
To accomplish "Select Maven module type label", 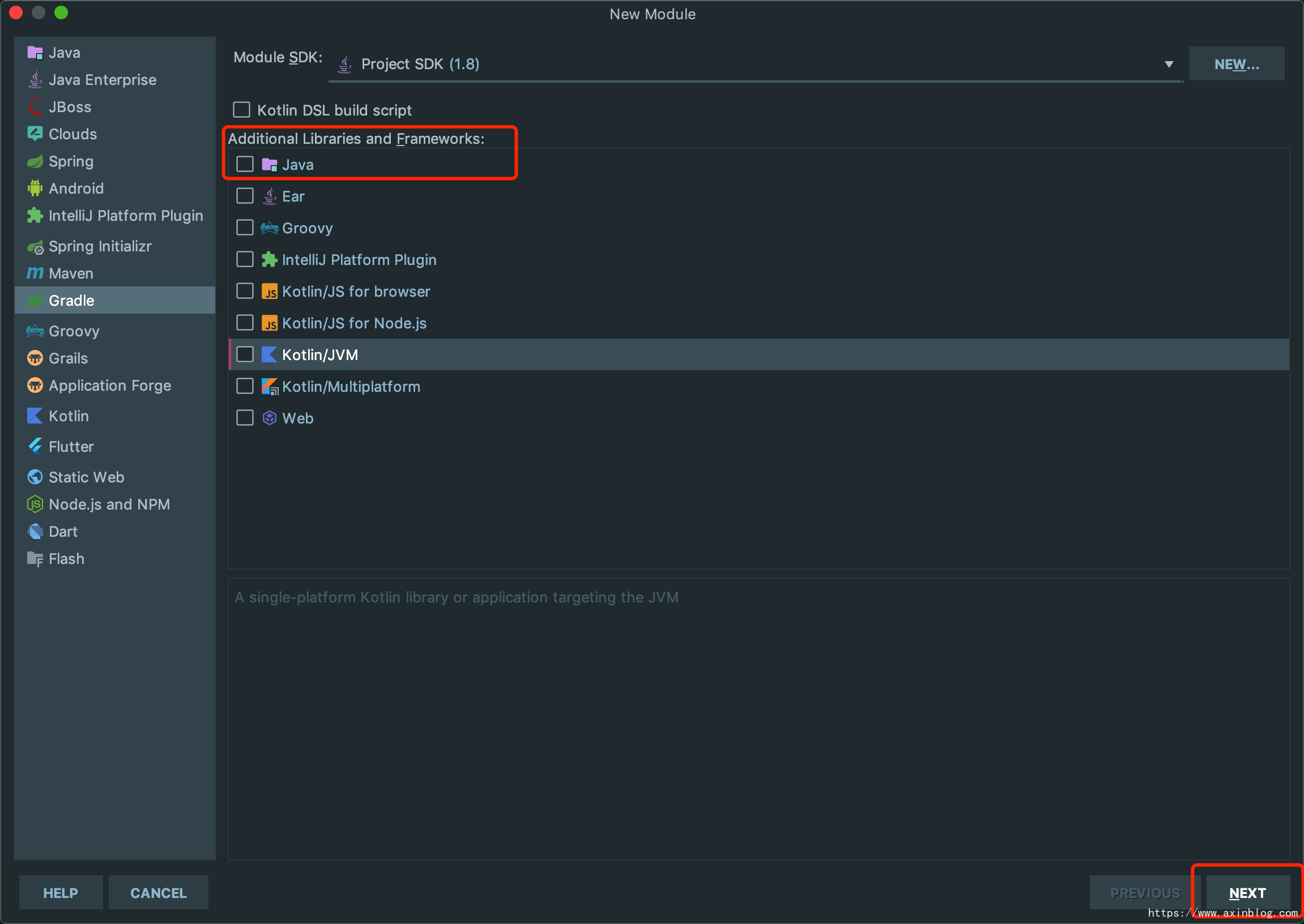I will [71, 273].
